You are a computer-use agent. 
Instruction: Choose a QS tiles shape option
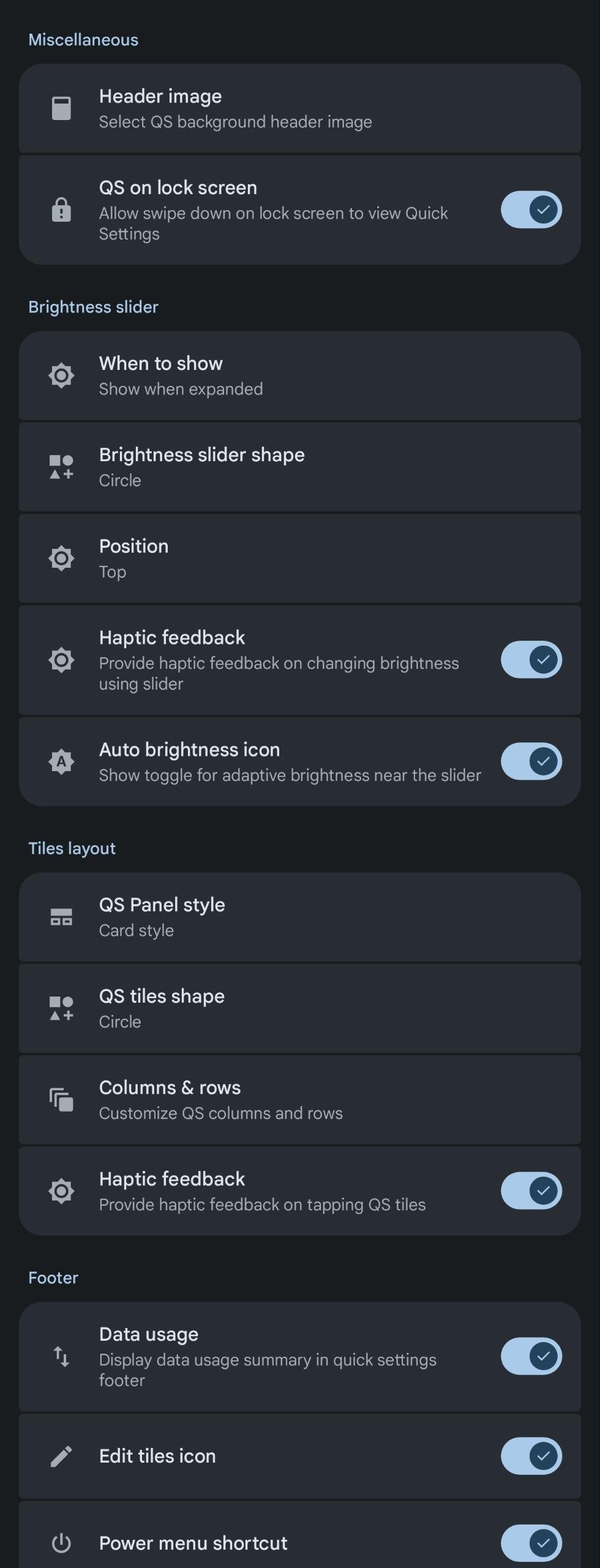pos(299,1008)
